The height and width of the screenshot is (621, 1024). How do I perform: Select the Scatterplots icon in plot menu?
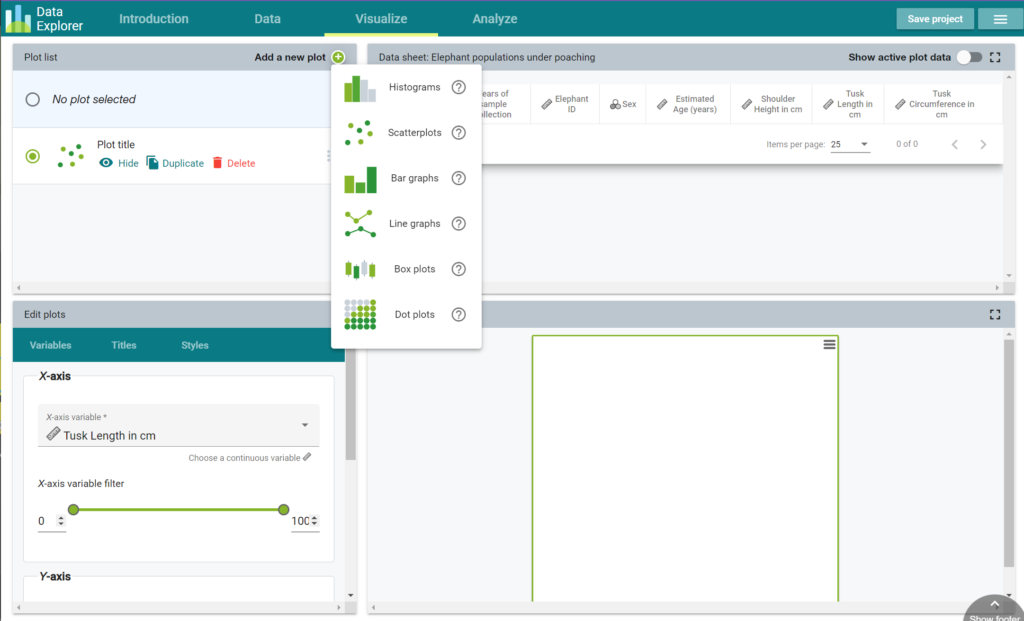pyautogui.click(x=359, y=133)
